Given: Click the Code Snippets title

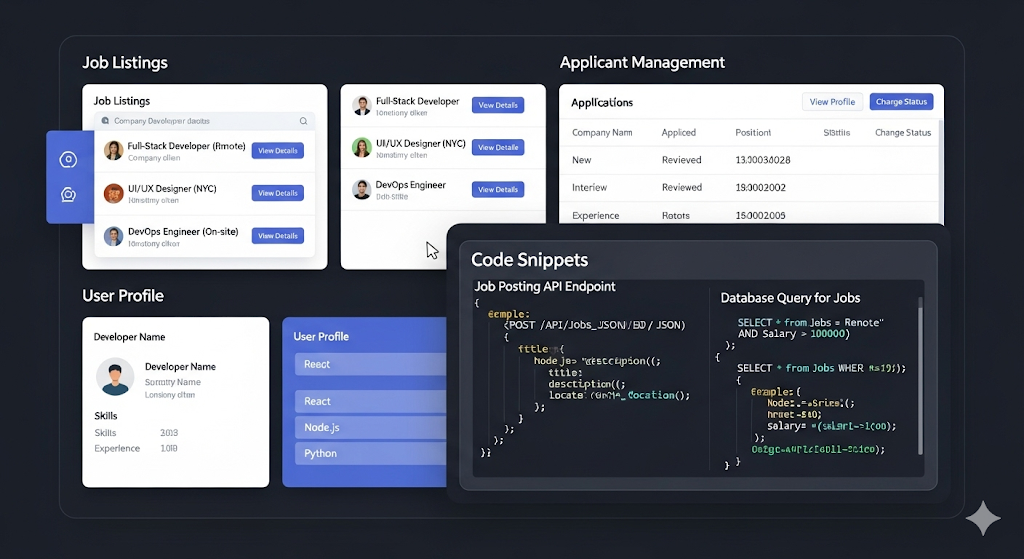Looking at the screenshot, I should pos(530,260).
